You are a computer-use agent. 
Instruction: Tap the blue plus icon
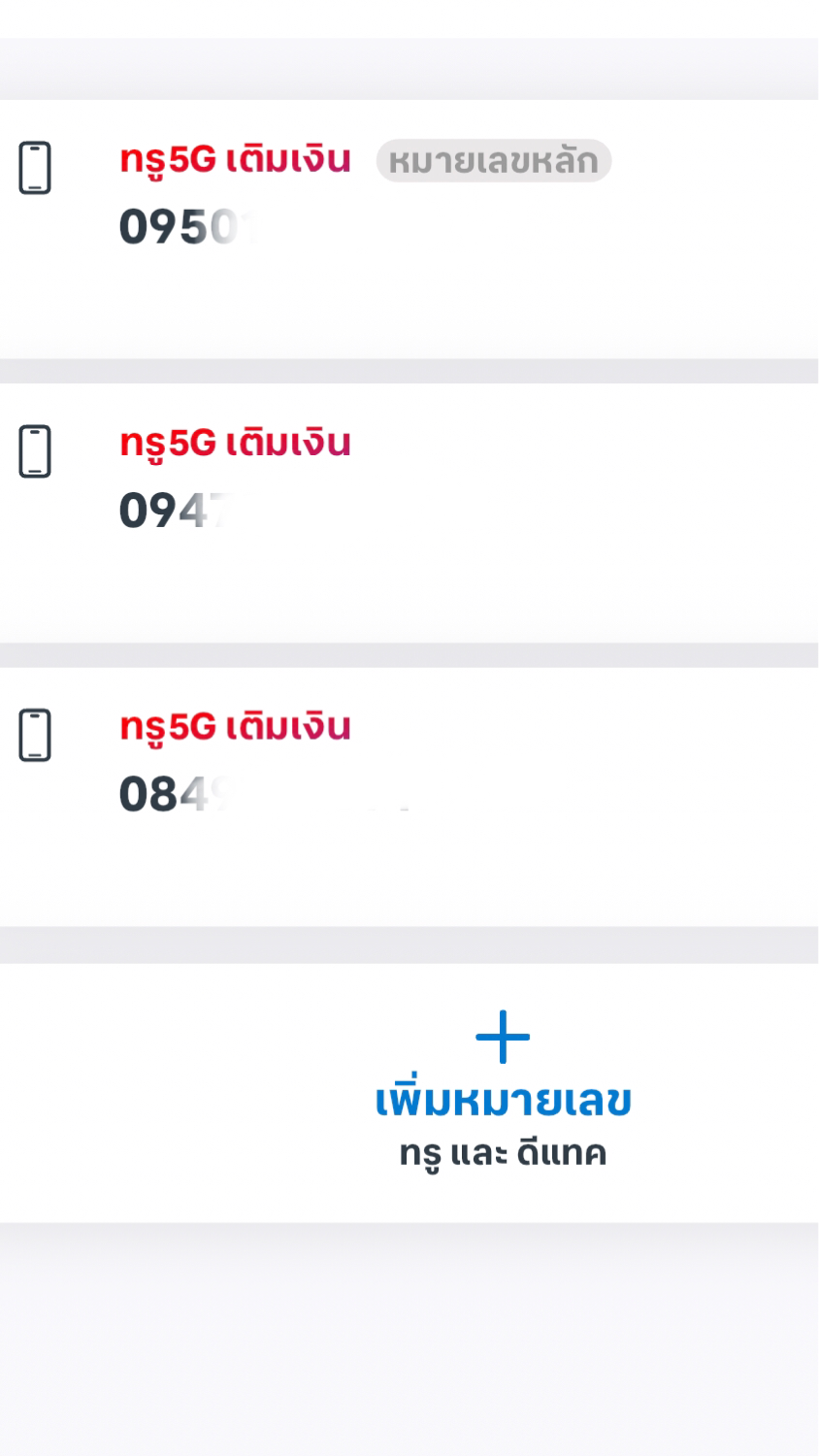pyautogui.click(x=503, y=1037)
